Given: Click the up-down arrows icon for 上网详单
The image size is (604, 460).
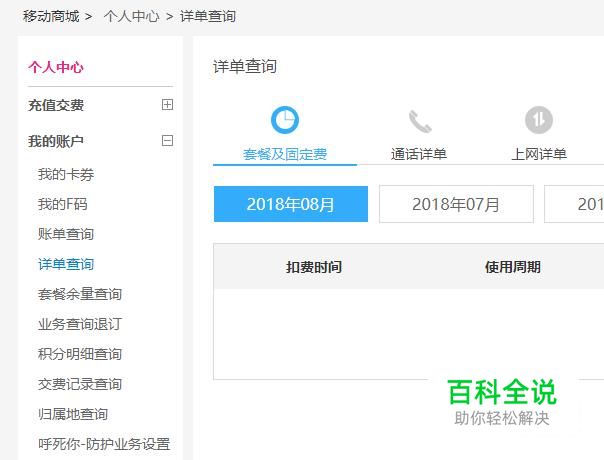Looking at the screenshot, I should pos(539,120).
